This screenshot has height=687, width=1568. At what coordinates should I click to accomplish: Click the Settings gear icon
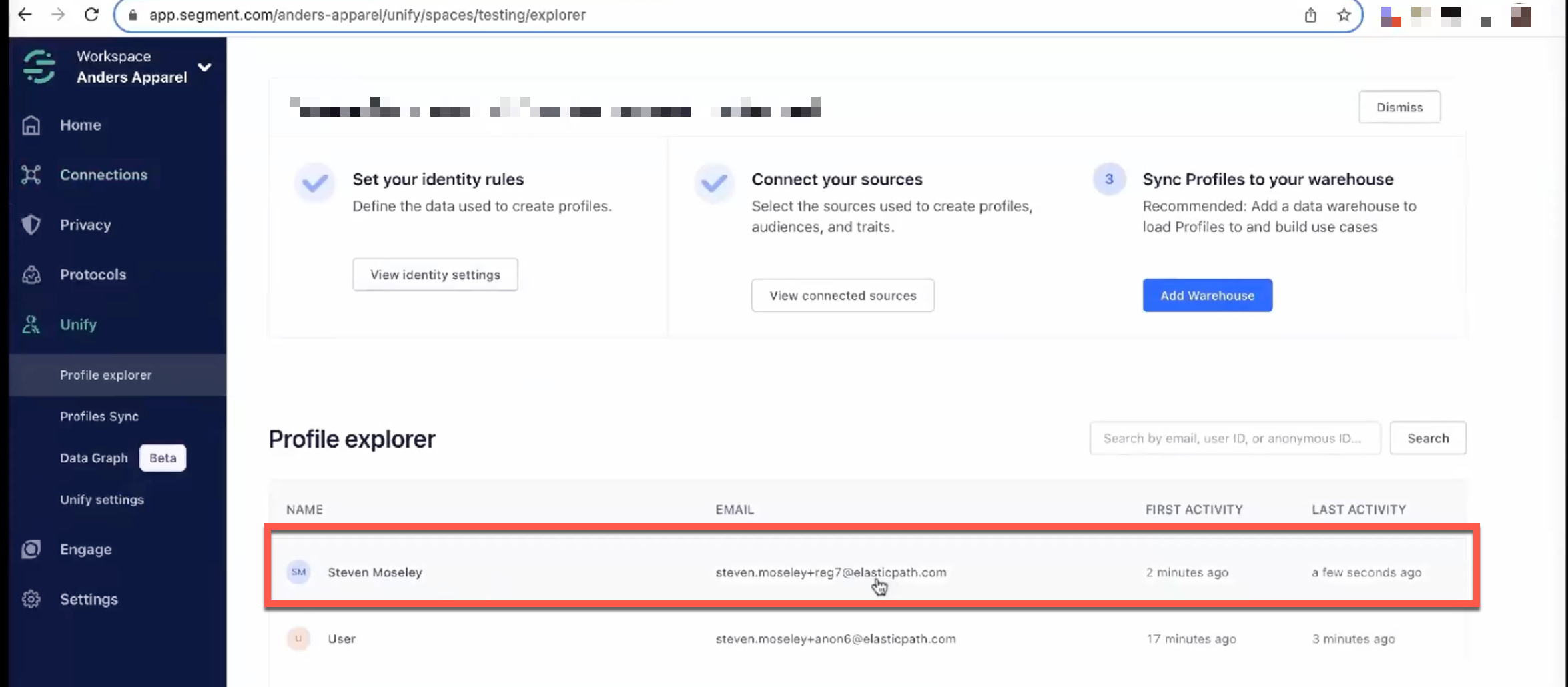click(31, 599)
